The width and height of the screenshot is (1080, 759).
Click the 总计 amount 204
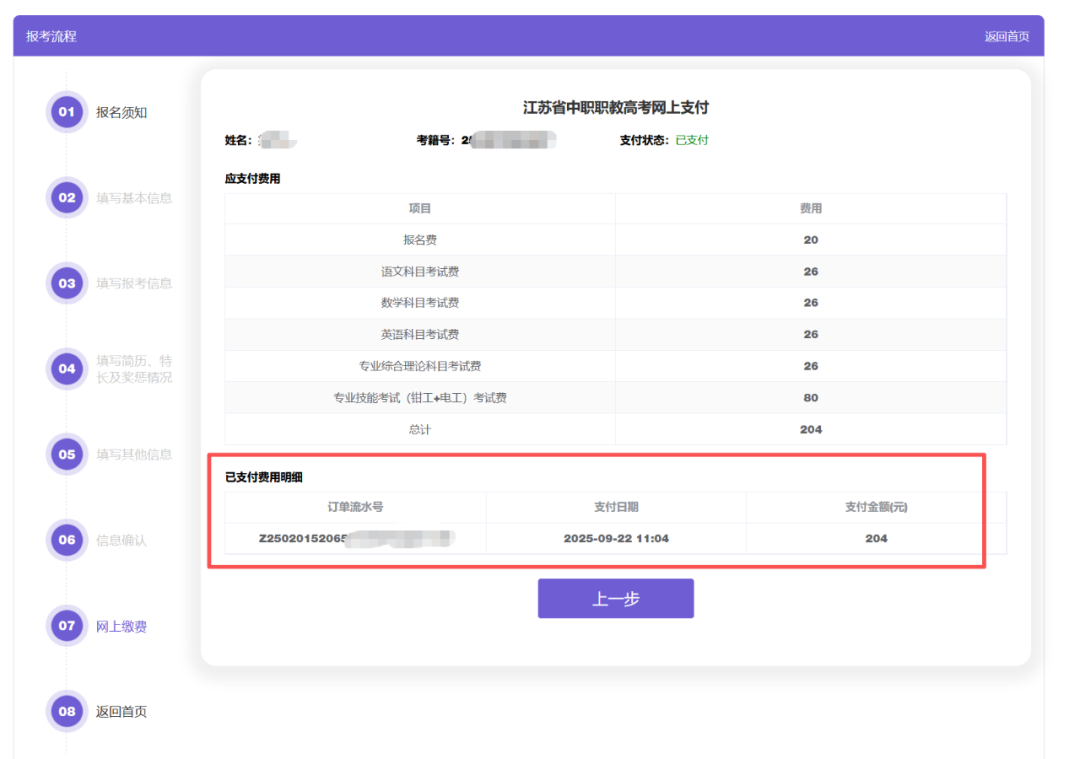(x=811, y=429)
